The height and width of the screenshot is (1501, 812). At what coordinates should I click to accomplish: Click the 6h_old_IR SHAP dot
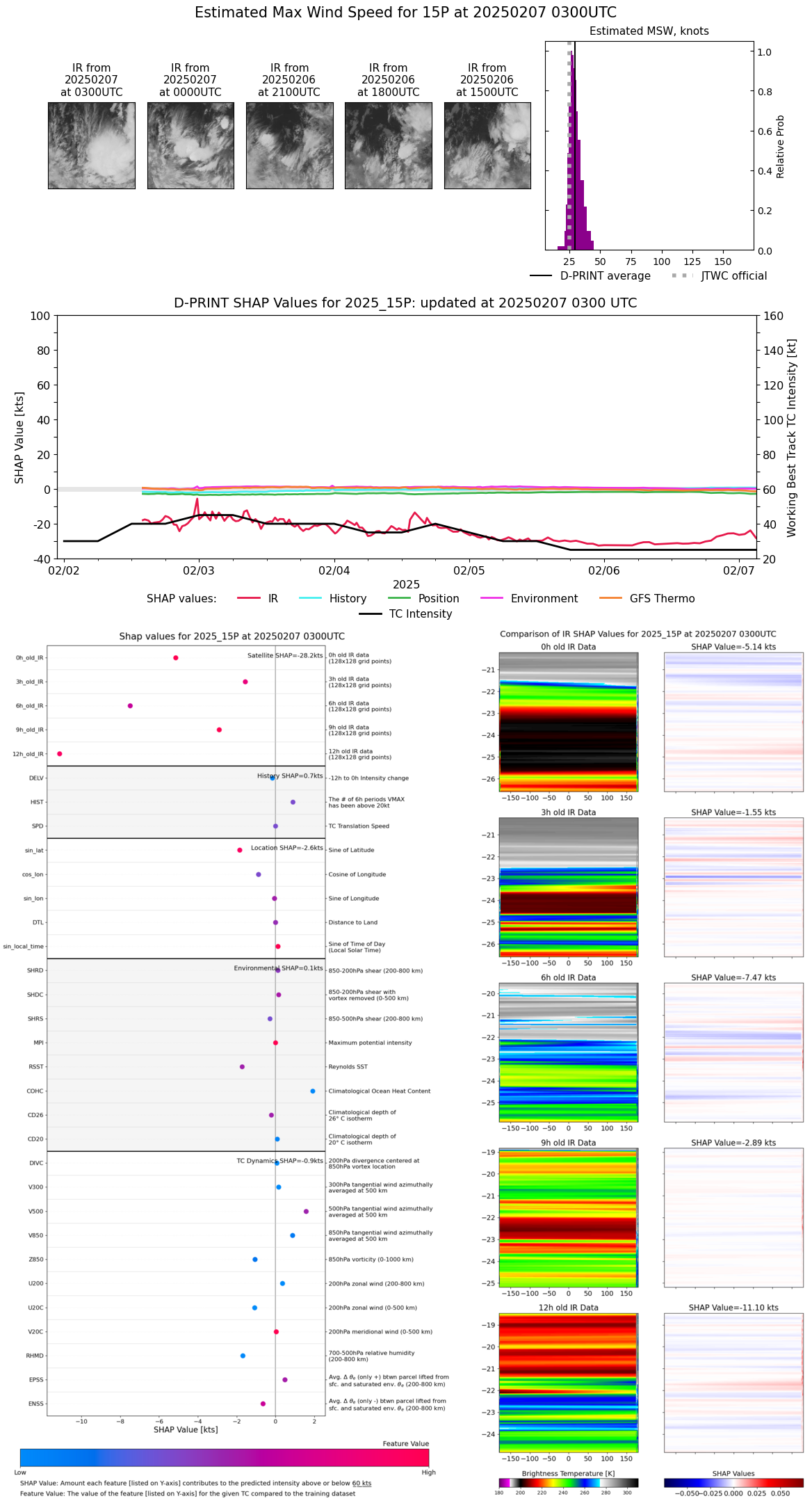coord(130,705)
